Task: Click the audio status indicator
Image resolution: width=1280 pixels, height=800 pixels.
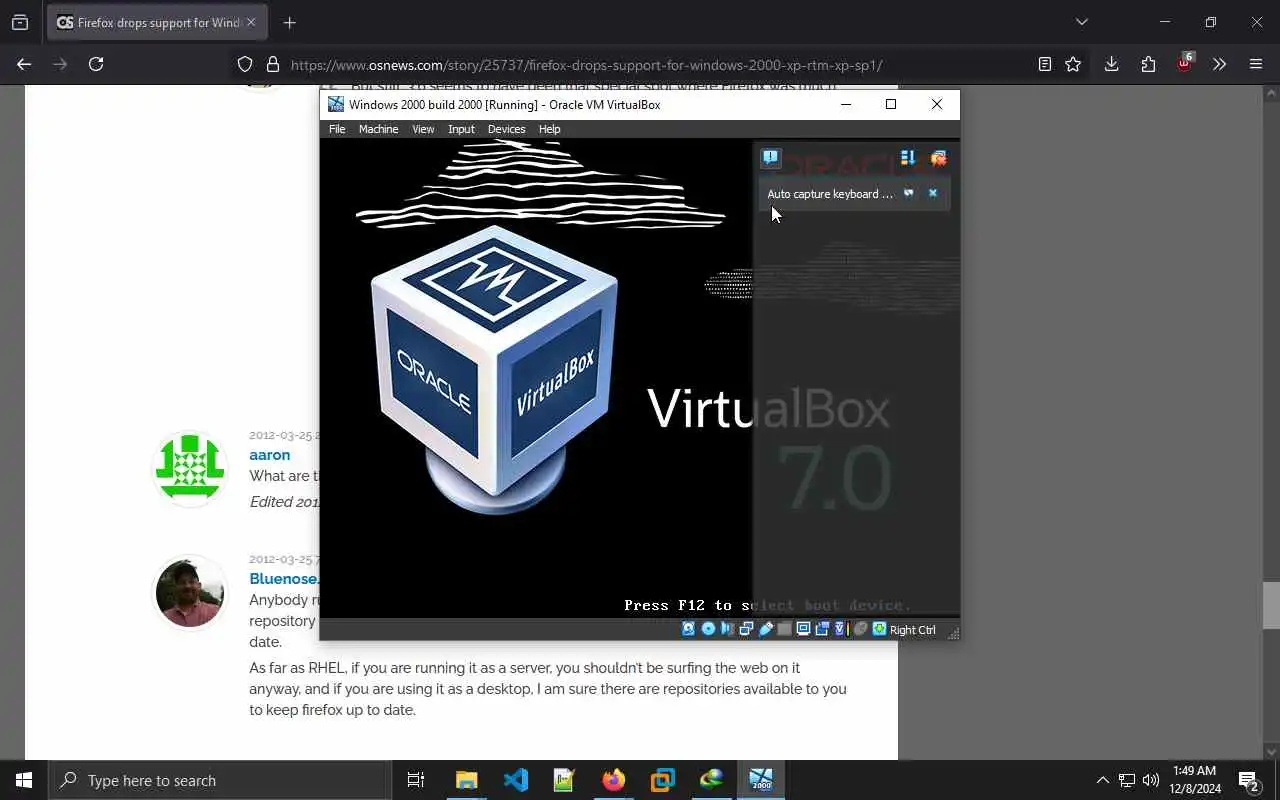Action: click(727, 629)
